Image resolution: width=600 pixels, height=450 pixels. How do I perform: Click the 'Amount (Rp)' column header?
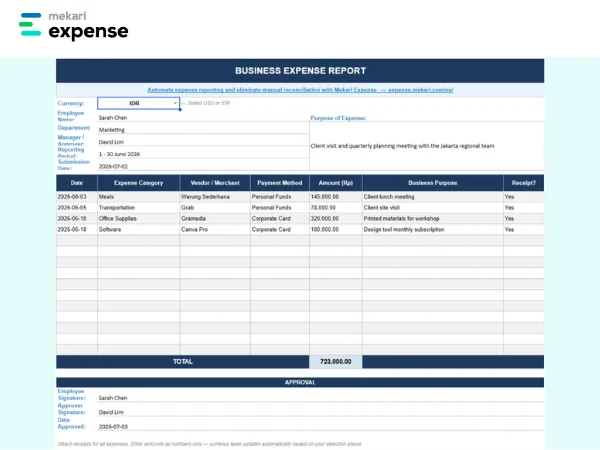pyautogui.click(x=336, y=183)
